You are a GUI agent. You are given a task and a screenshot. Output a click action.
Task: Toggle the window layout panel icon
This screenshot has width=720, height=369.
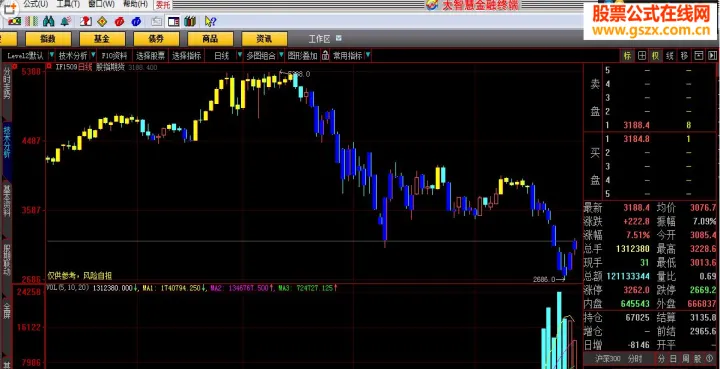pyautogui.click(x=174, y=21)
